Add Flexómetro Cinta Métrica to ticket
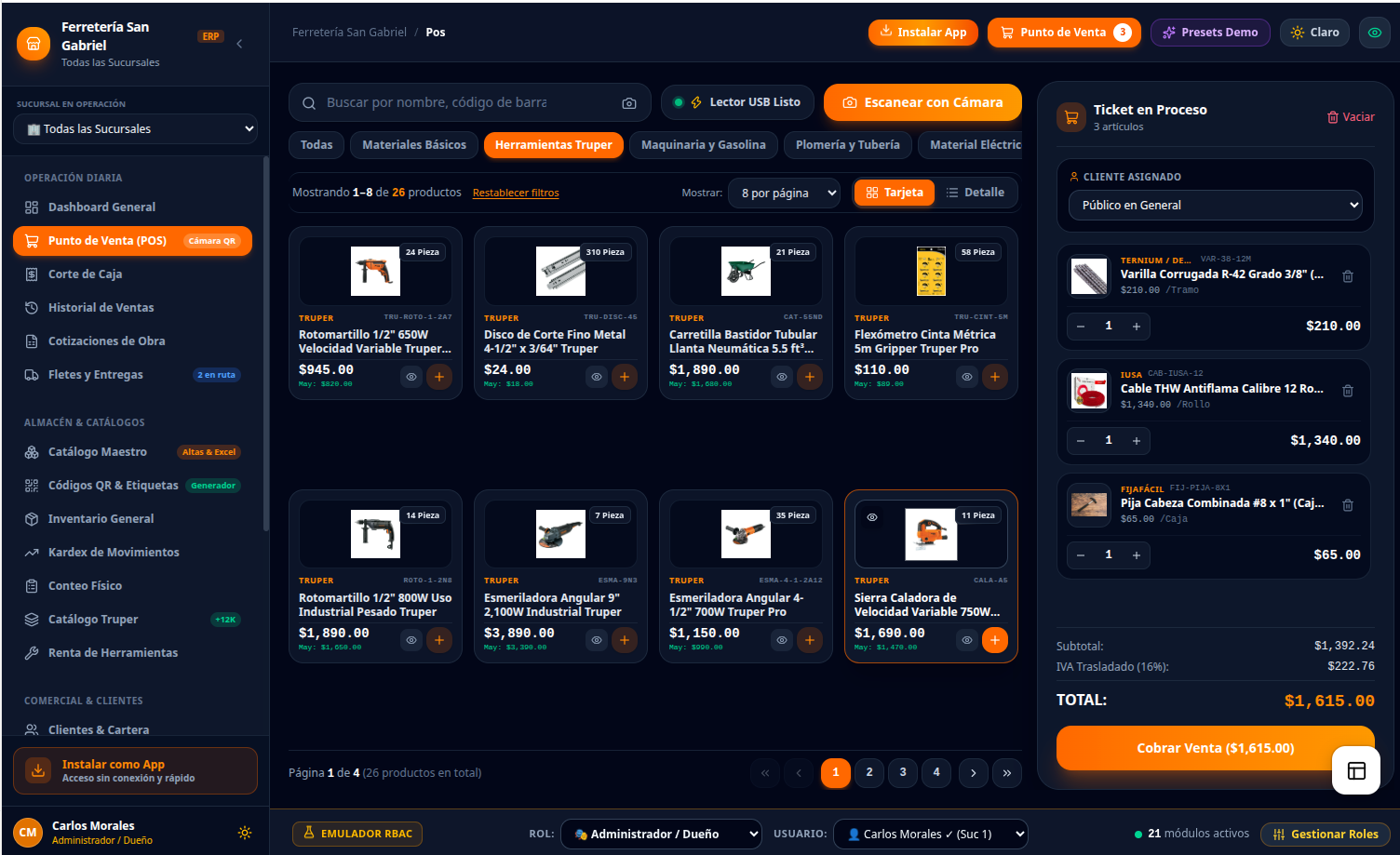1400x855 pixels. tap(995, 377)
